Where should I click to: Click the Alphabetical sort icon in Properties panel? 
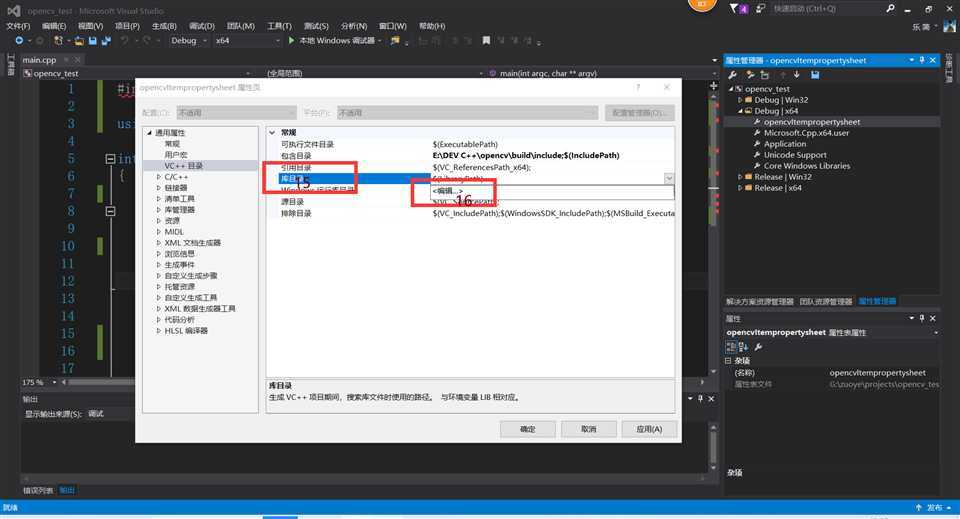[744, 347]
